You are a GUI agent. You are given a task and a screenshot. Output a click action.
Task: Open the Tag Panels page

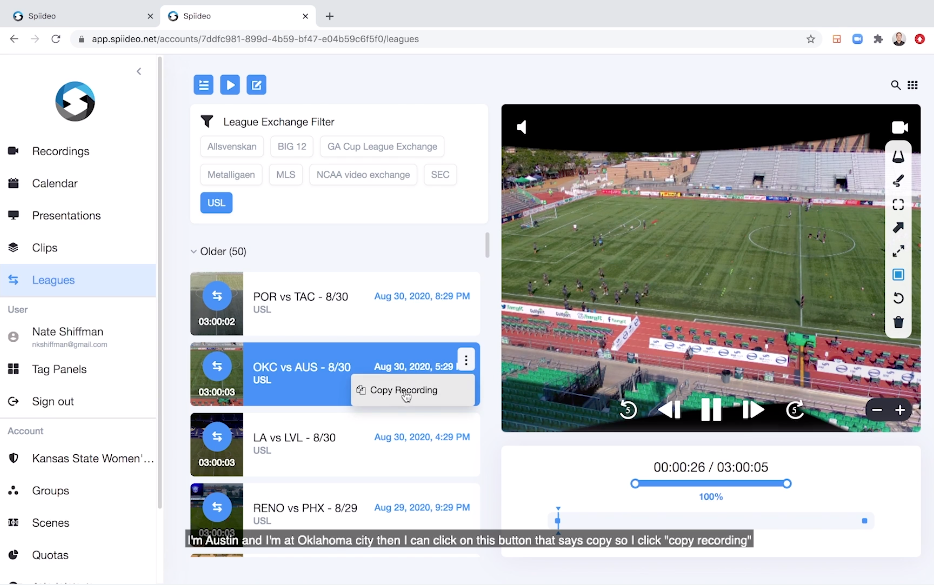pyautogui.click(x=59, y=369)
